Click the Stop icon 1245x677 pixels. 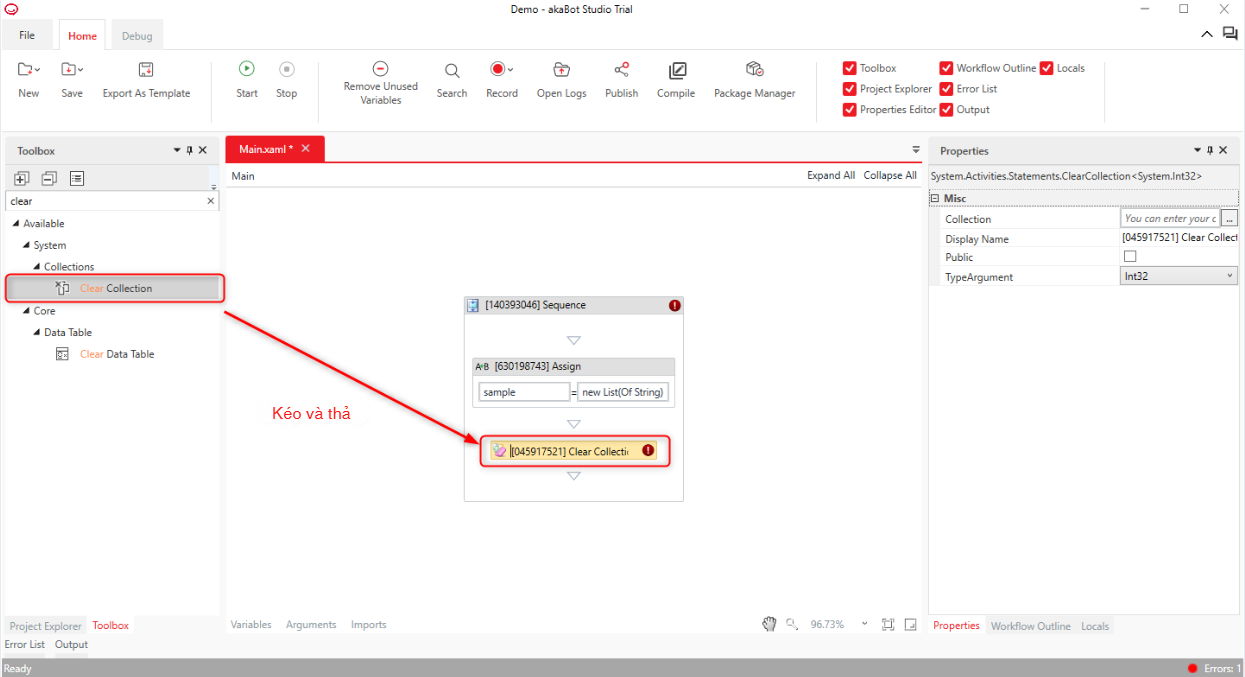tap(287, 69)
